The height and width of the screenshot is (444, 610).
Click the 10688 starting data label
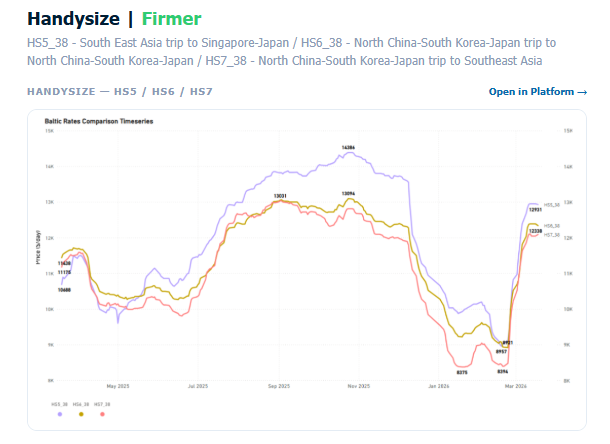pyautogui.click(x=64, y=290)
